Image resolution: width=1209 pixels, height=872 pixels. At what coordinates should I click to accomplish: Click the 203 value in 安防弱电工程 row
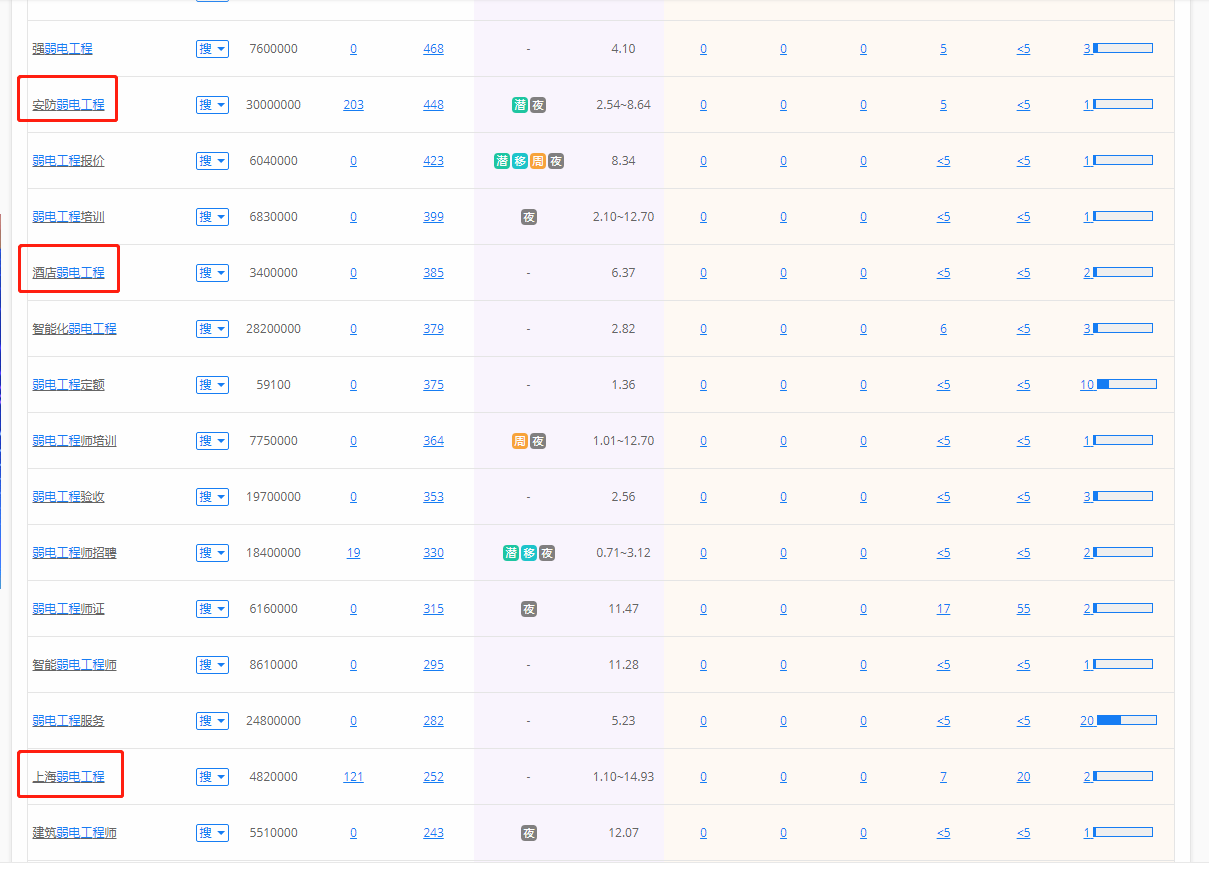353,105
